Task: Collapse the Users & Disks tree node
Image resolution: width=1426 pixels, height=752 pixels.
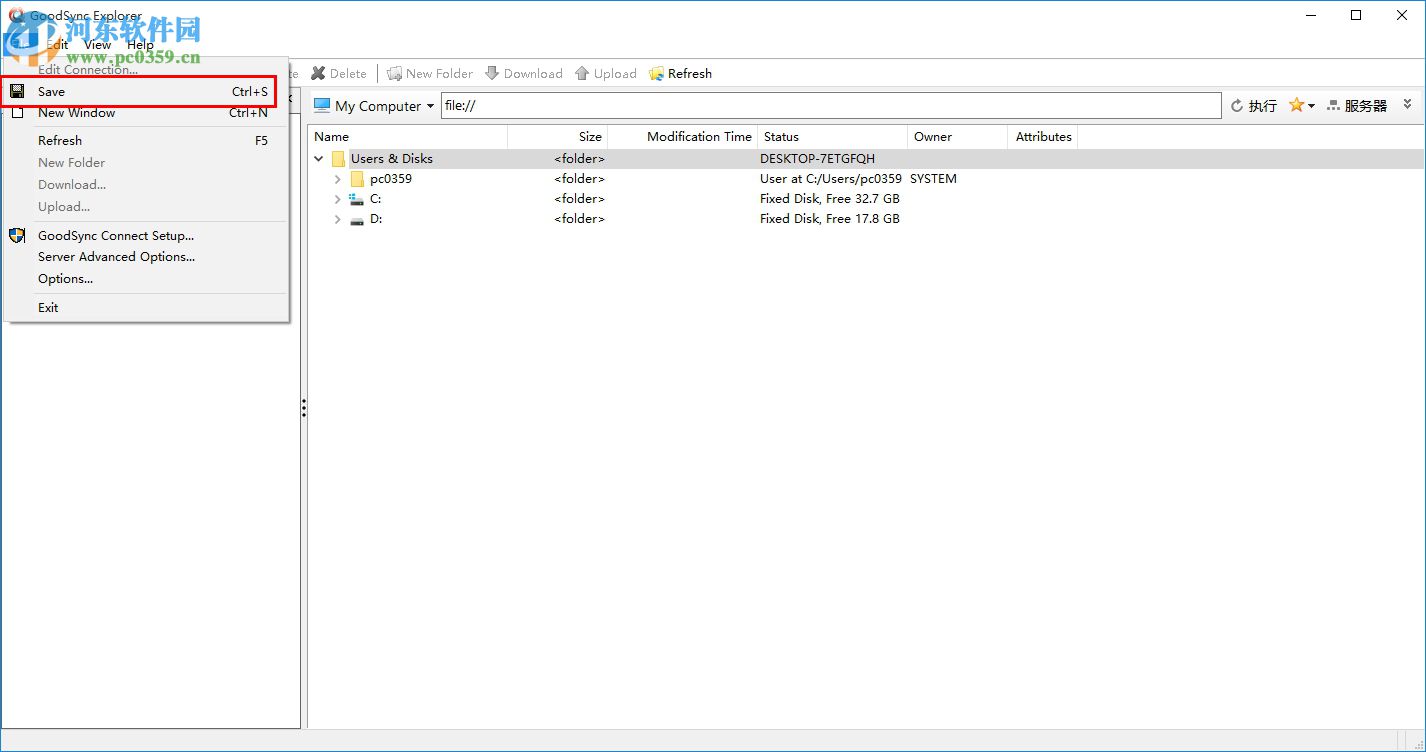Action: coord(319,159)
